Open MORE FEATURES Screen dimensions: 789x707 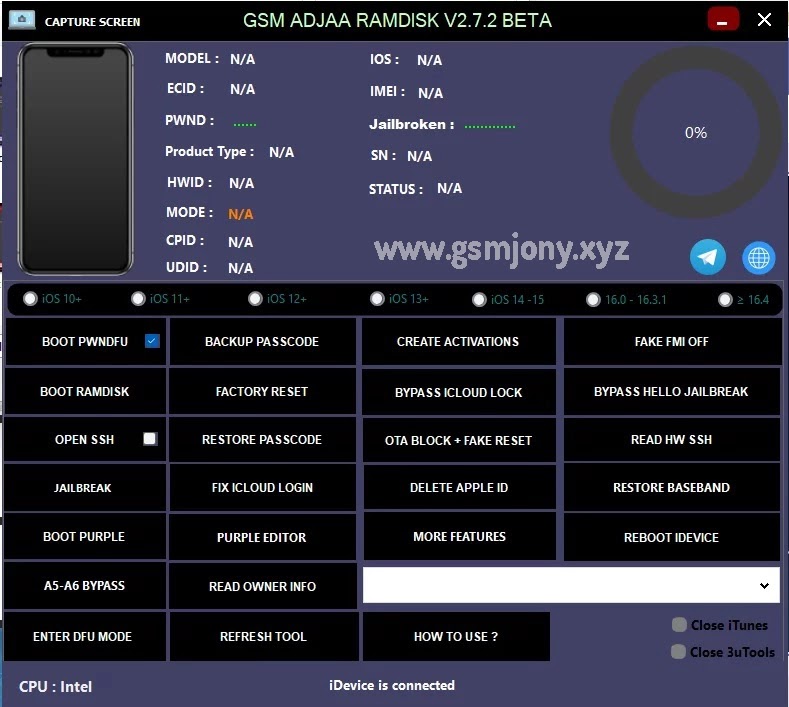click(459, 536)
